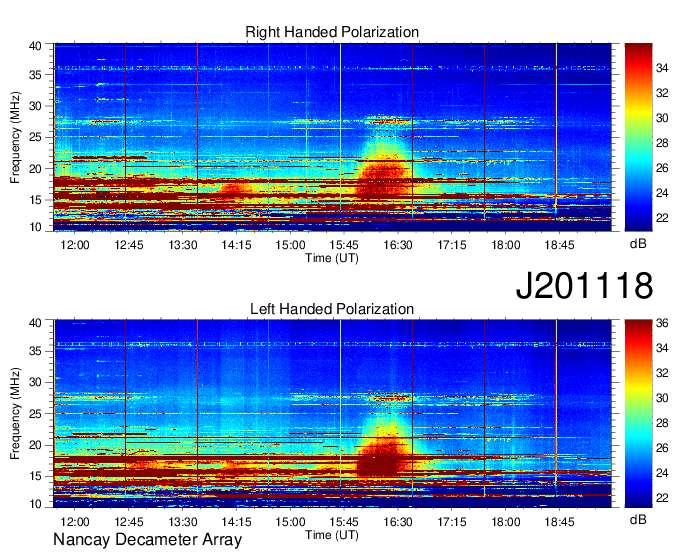680x552 pixels.
Task: Click the "36" tick on the lower color bar
Action: [662, 323]
